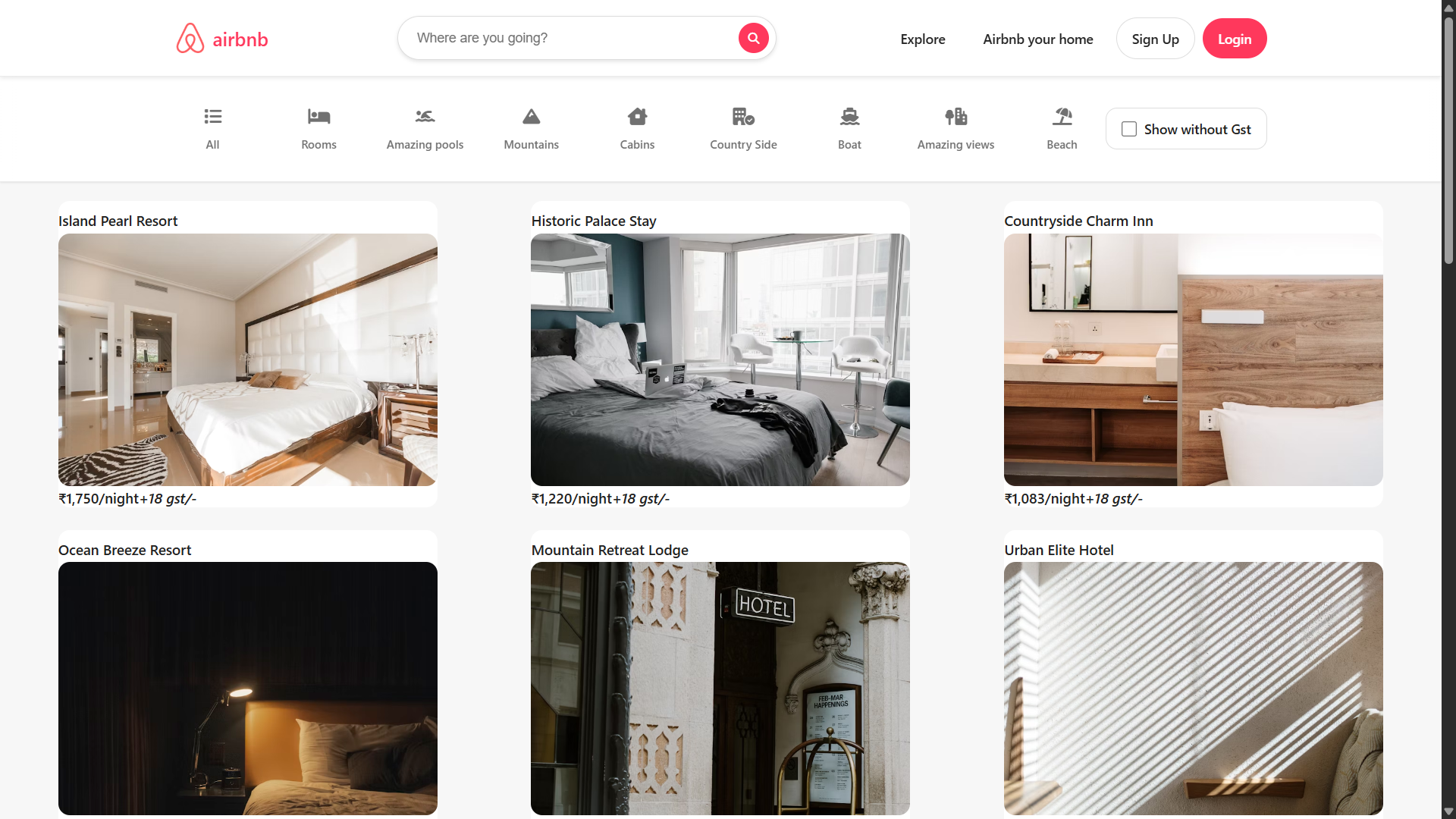Open the Explore menu link
The image size is (1456, 819).
pyautogui.click(x=922, y=39)
